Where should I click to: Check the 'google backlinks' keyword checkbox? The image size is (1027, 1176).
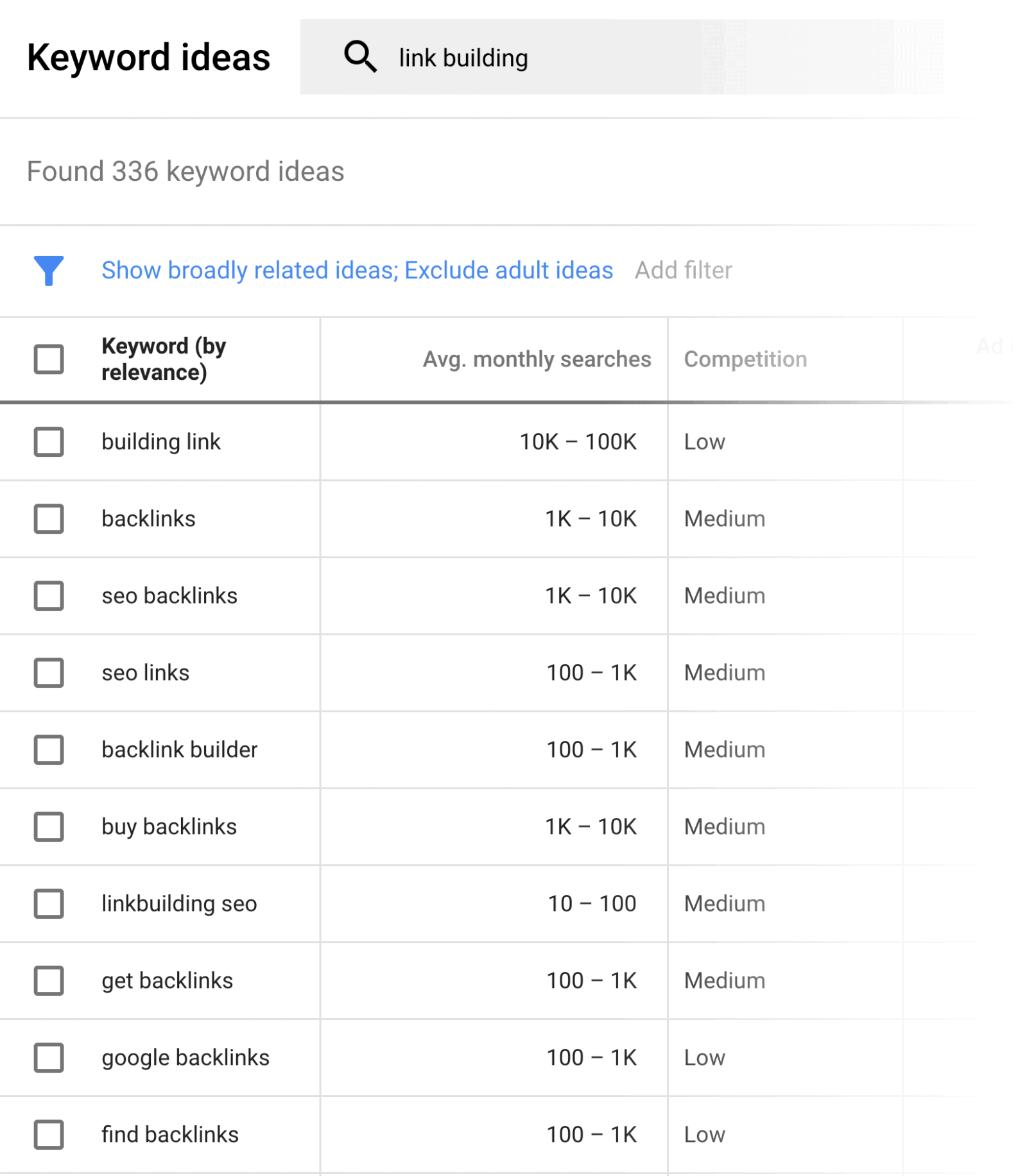pyautogui.click(x=48, y=1058)
